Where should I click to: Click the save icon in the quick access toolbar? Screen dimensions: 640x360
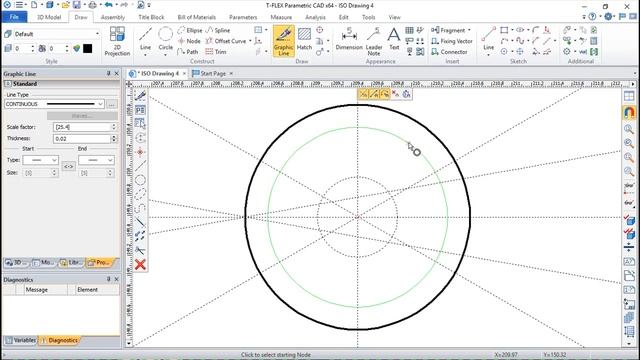(77, 5)
